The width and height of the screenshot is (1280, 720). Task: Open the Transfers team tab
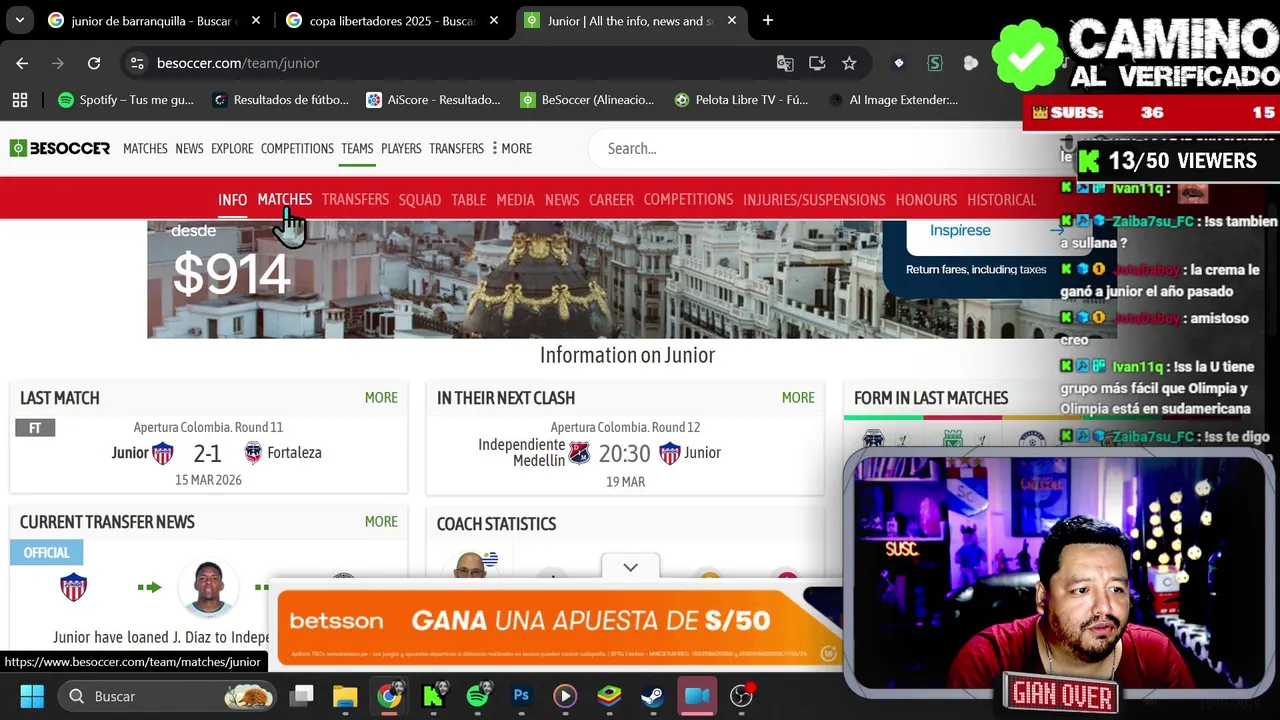[355, 200]
